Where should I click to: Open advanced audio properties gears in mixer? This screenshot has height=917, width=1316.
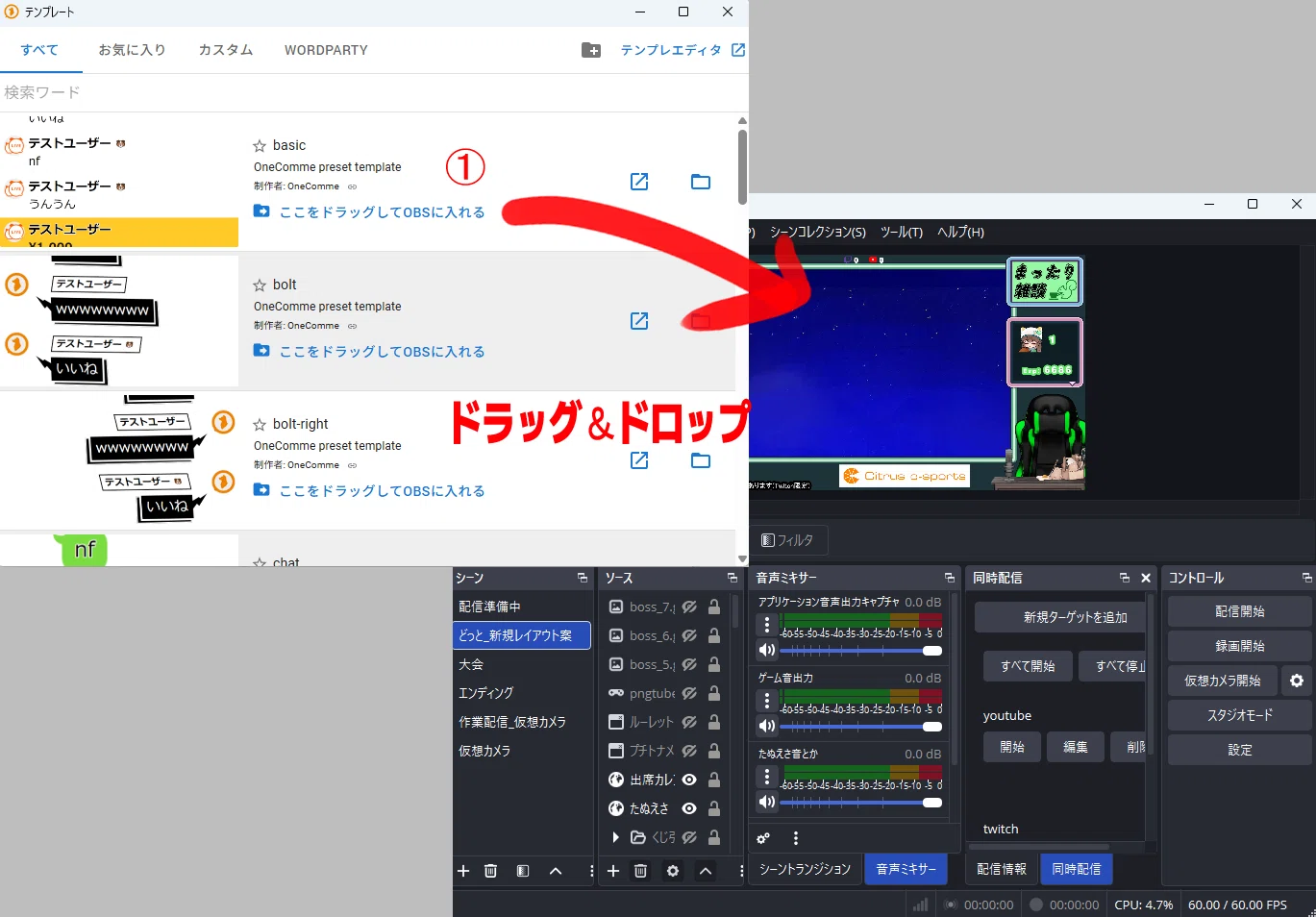pyautogui.click(x=763, y=838)
